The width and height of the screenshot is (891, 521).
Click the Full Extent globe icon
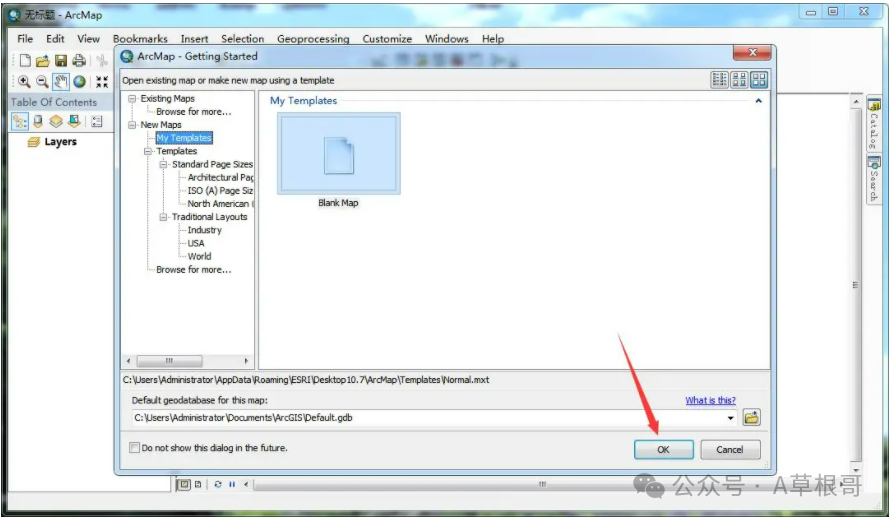[x=80, y=82]
